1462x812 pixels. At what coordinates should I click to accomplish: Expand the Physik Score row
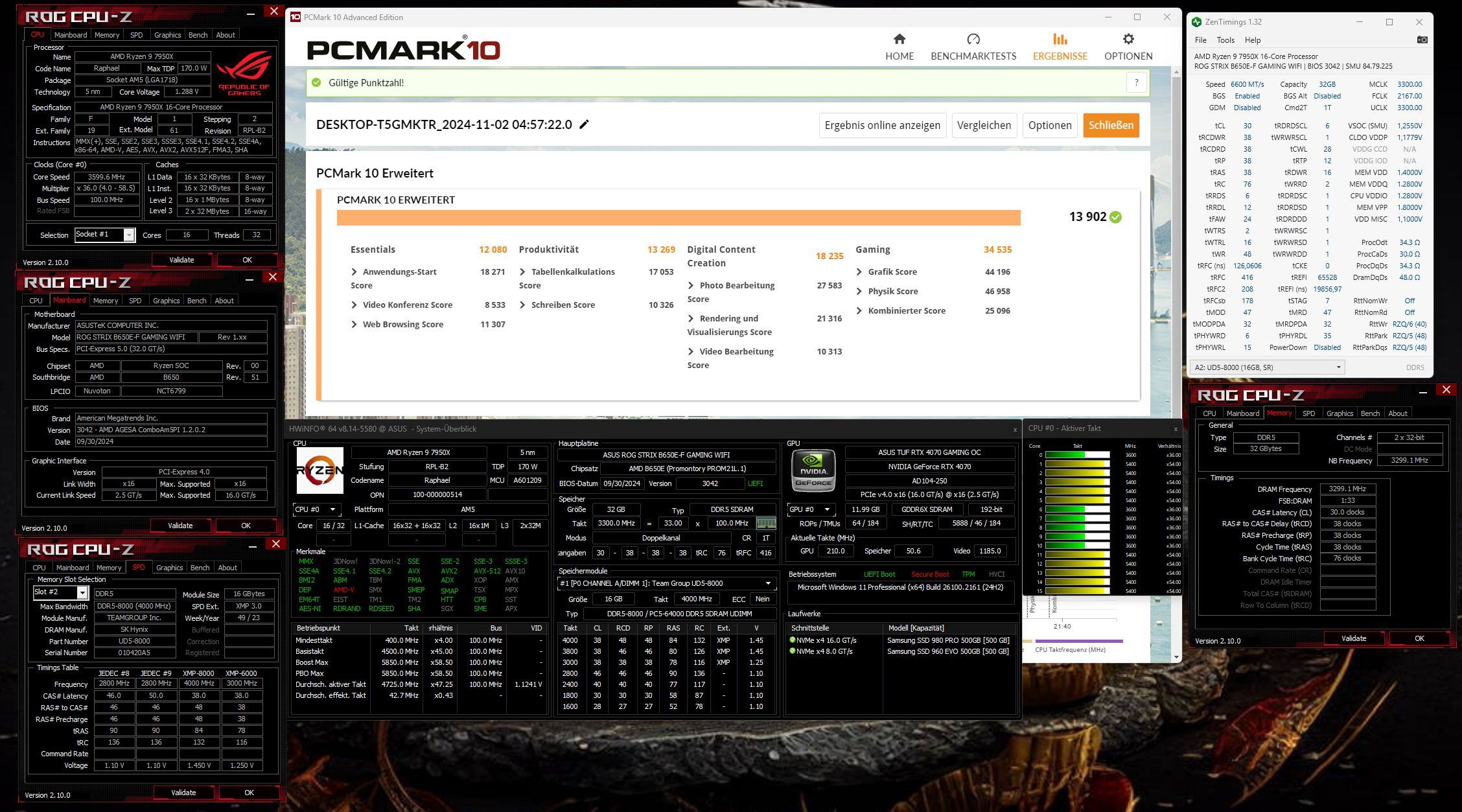tap(859, 292)
